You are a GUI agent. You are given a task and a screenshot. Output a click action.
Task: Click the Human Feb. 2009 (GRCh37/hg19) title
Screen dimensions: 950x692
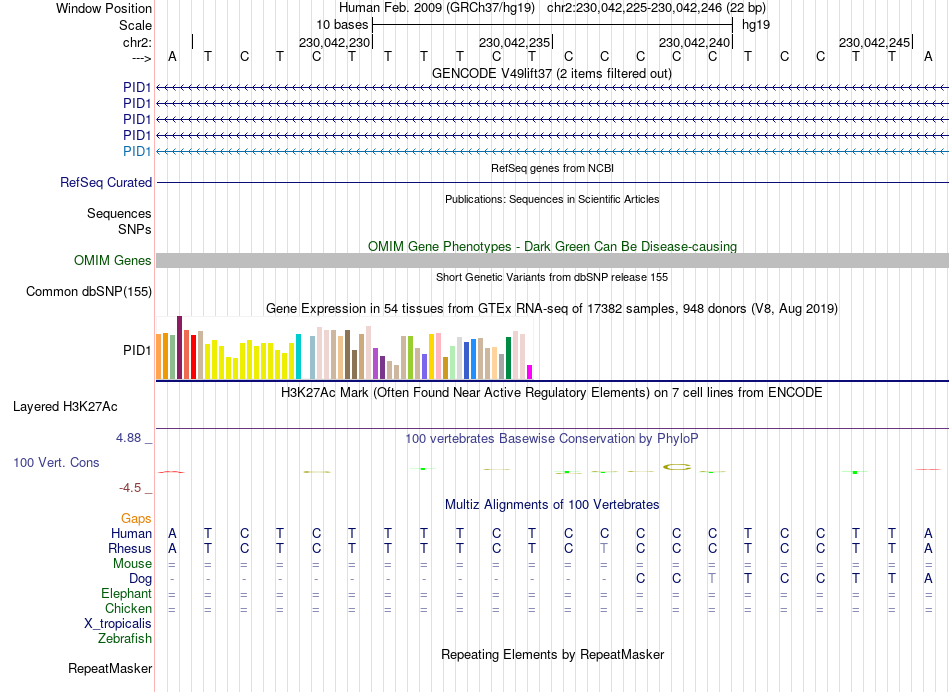(437, 8)
